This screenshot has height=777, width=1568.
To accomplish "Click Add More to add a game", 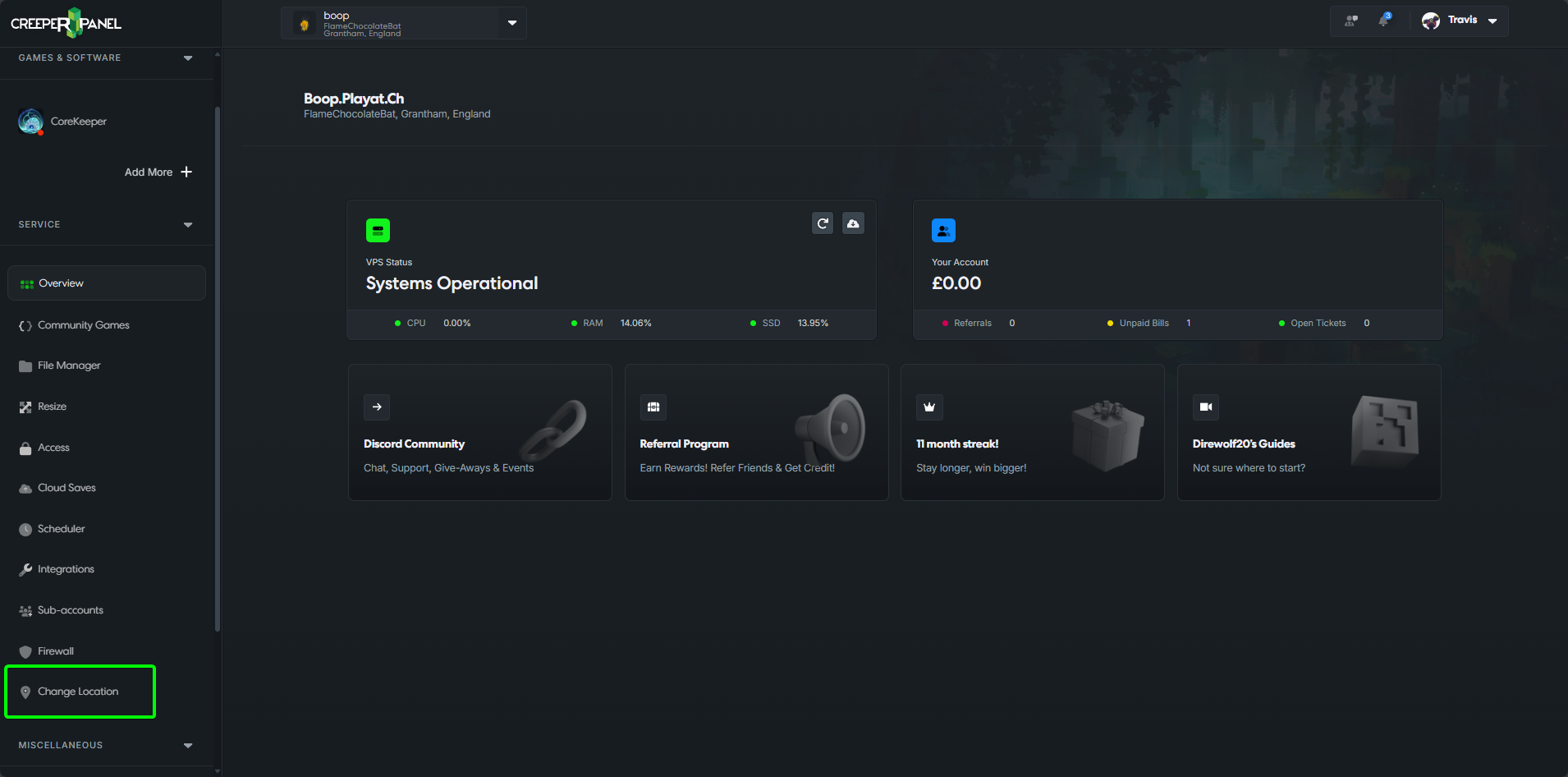I will pos(158,172).
